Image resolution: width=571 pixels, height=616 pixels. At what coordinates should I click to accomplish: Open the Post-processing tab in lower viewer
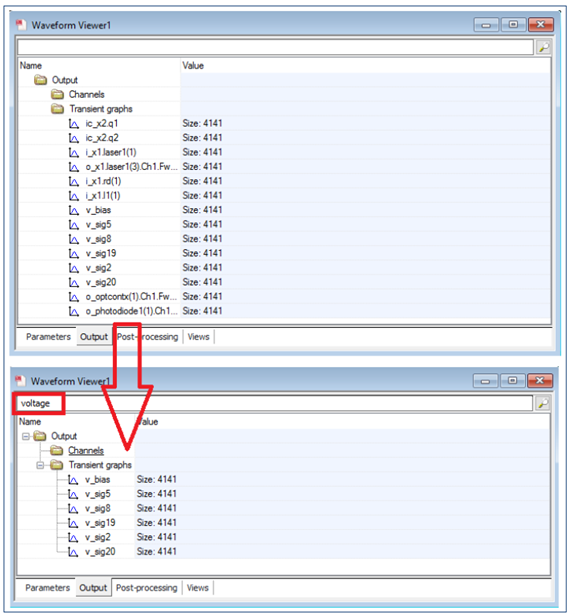[147, 588]
